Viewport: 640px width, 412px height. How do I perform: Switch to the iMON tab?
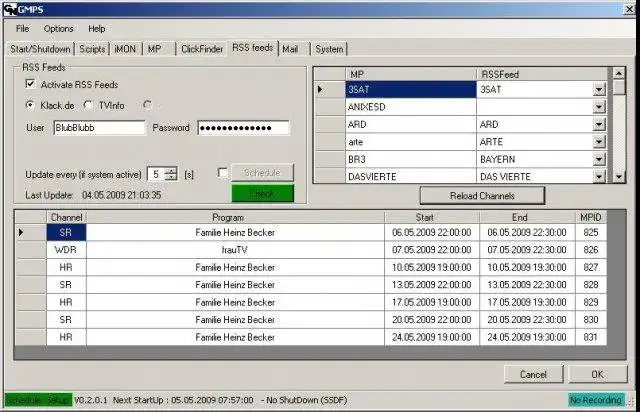click(125, 49)
